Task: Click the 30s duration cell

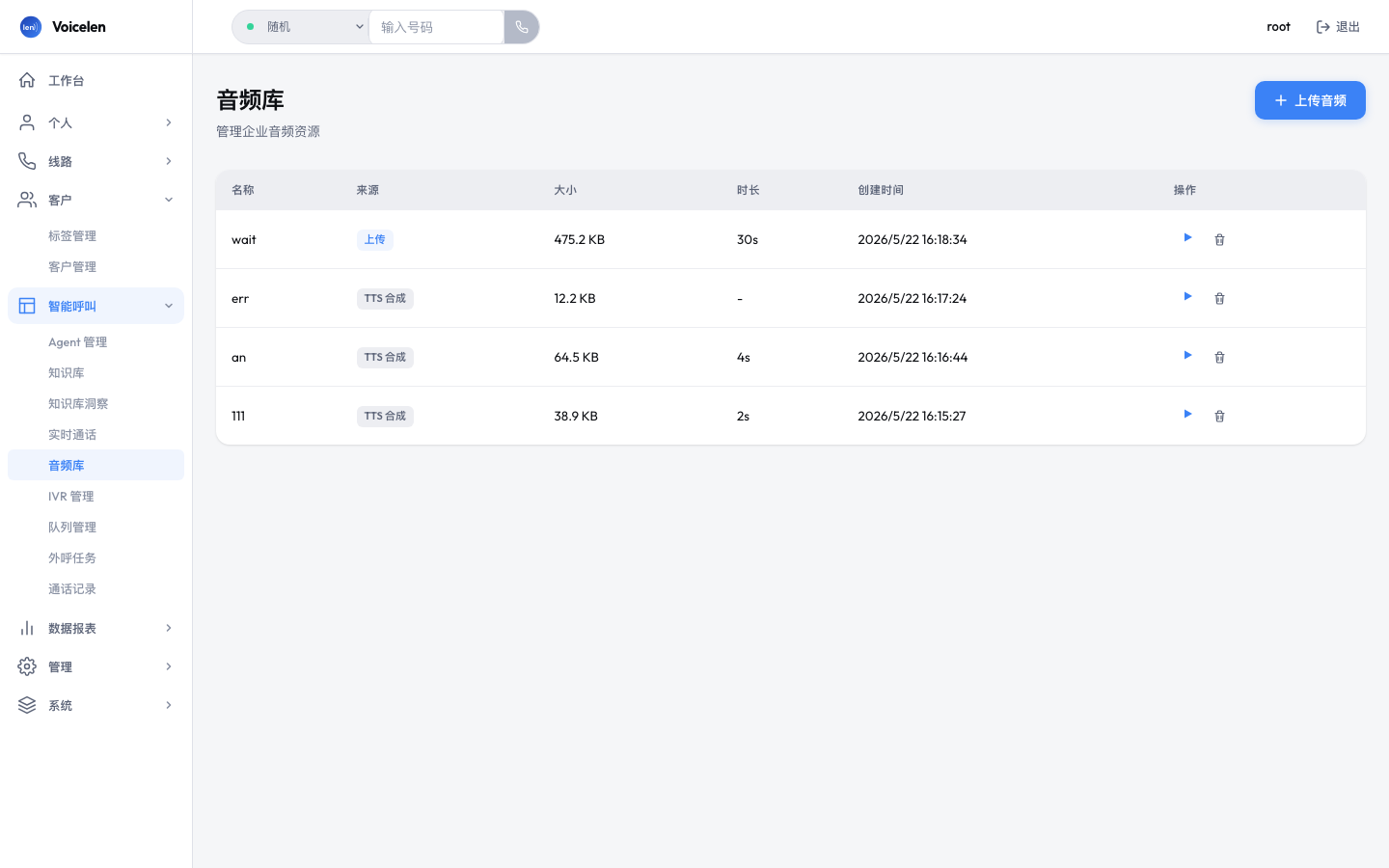Action: tap(748, 239)
